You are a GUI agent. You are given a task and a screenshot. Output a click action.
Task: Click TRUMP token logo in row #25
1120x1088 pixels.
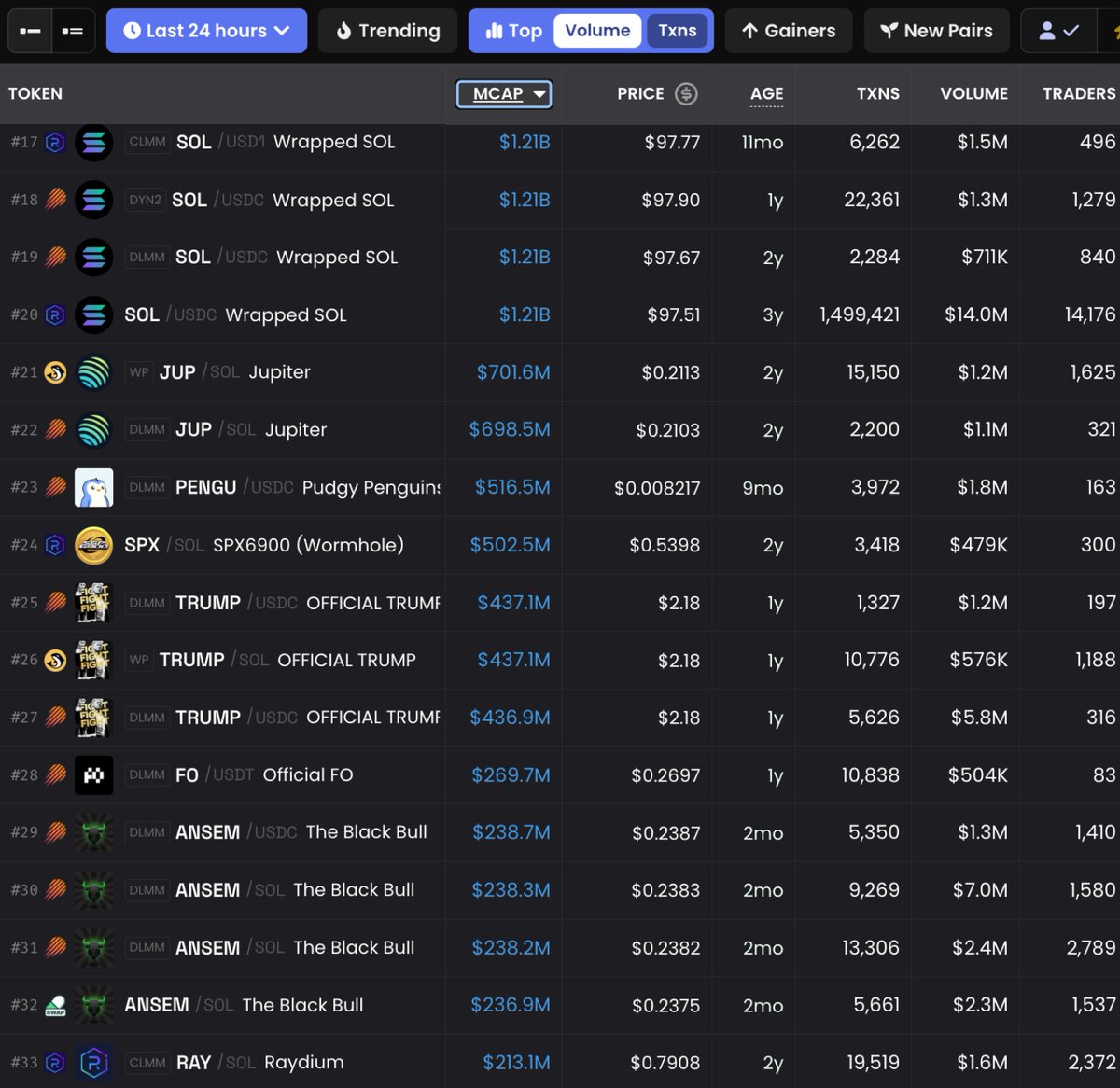(x=93, y=603)
